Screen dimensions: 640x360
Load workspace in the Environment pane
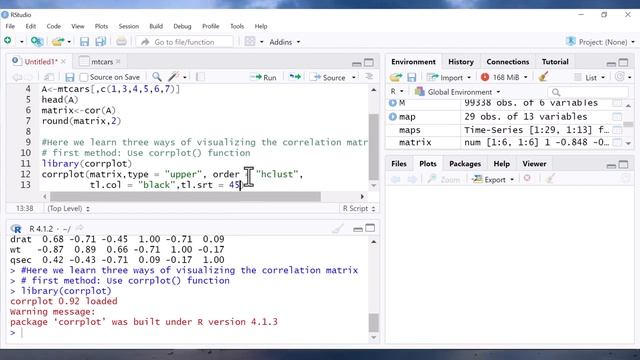396,77
